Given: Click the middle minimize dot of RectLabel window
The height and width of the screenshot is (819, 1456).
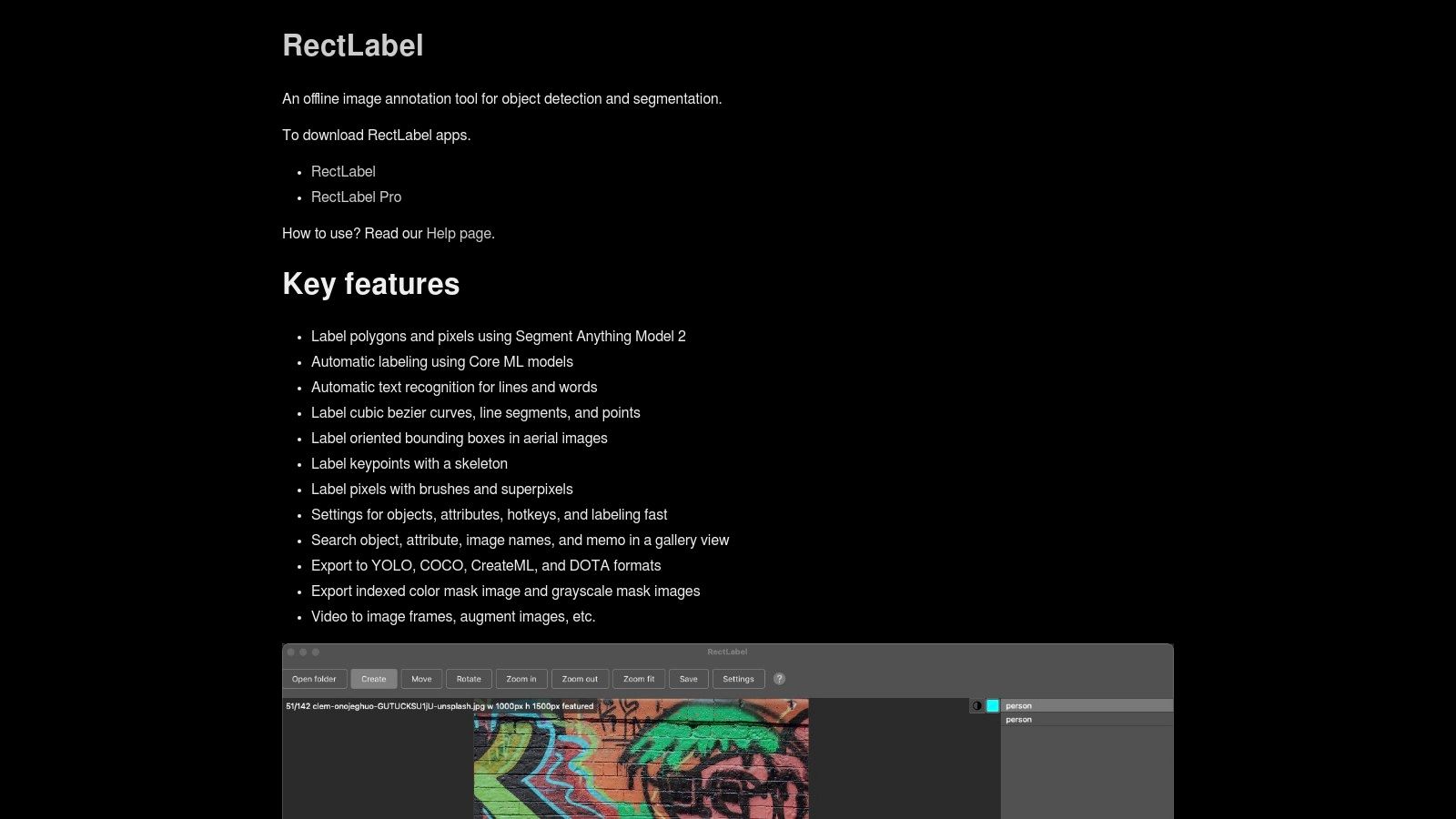Looking at the screenshot, I should point(303,652).
